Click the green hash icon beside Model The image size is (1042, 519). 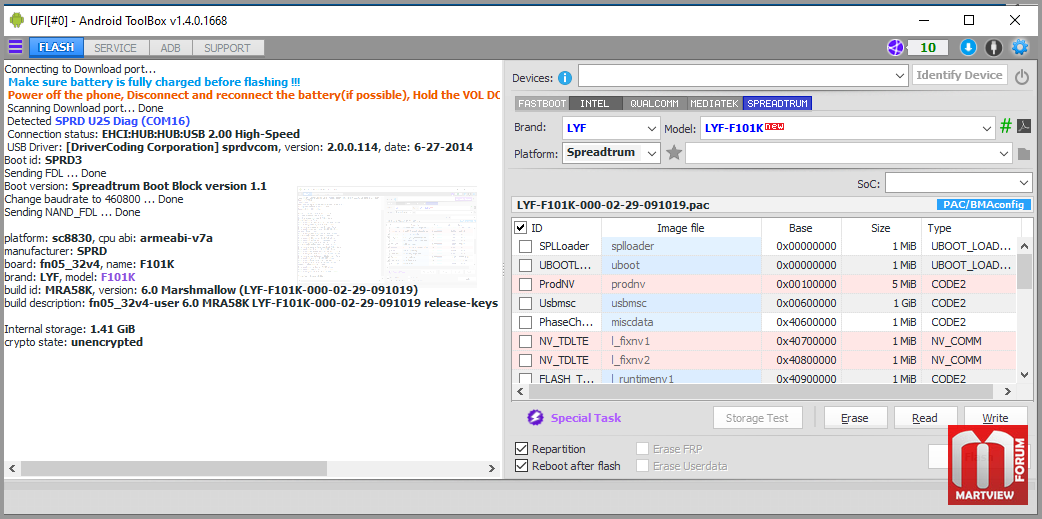1006,126
